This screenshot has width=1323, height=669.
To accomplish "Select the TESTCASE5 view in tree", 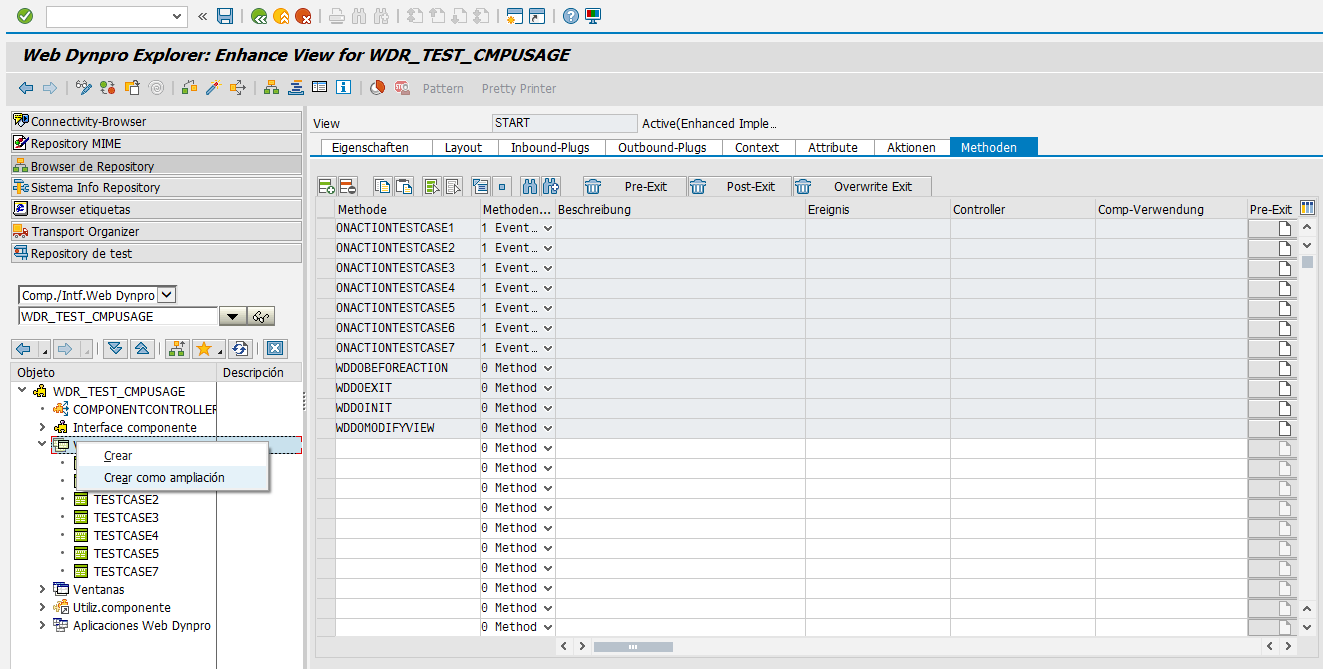I will click(126, 553).
